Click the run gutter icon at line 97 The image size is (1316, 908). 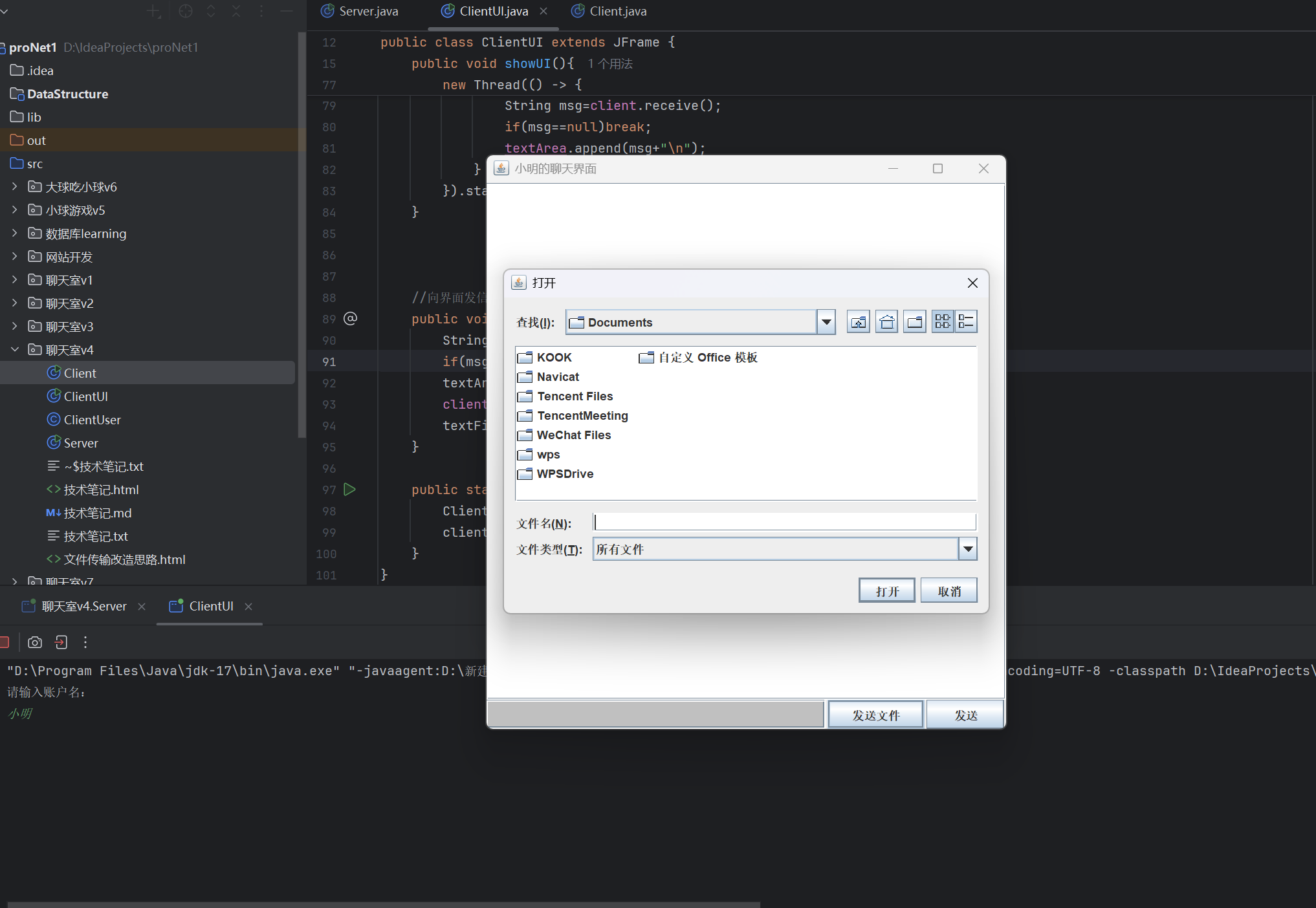[349, 490]
